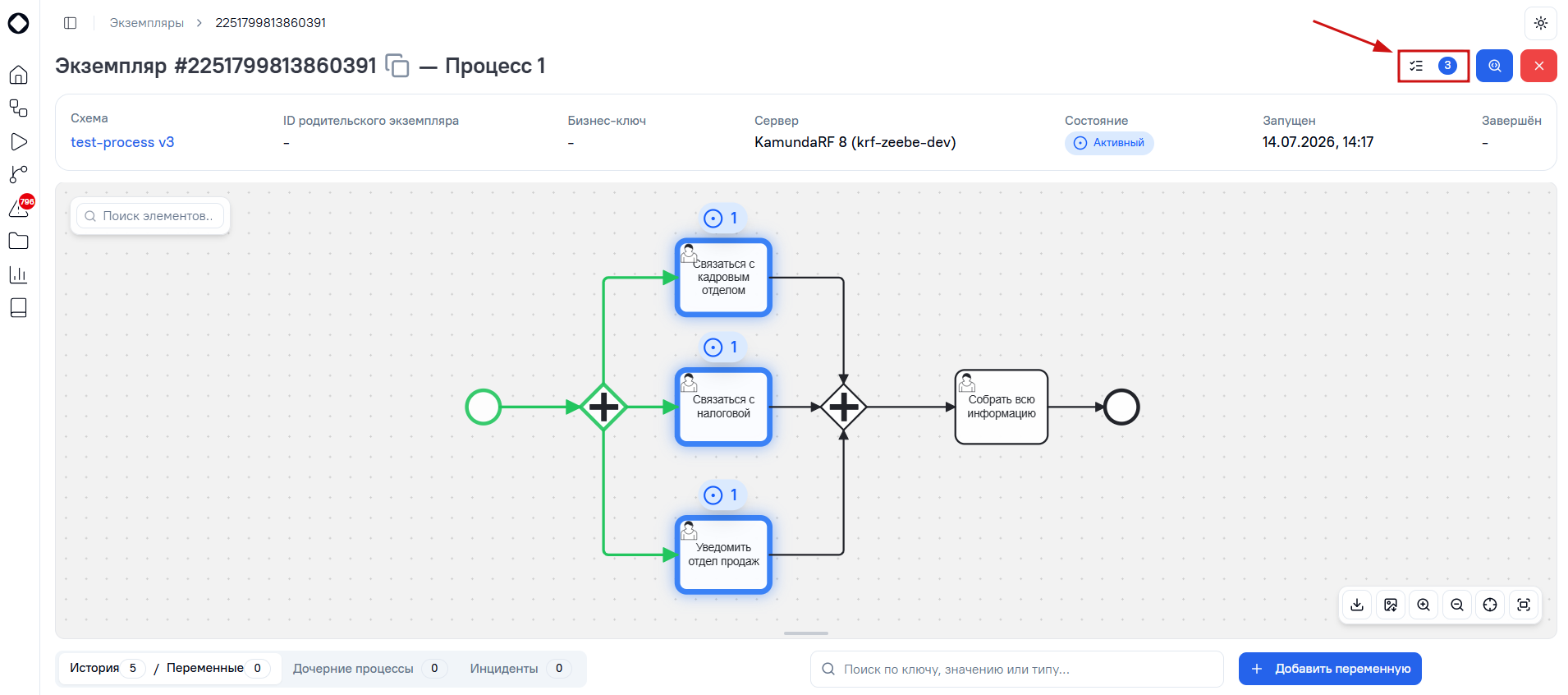Focus the variable search by key field
The image size is (1568, 695).
1016,669
